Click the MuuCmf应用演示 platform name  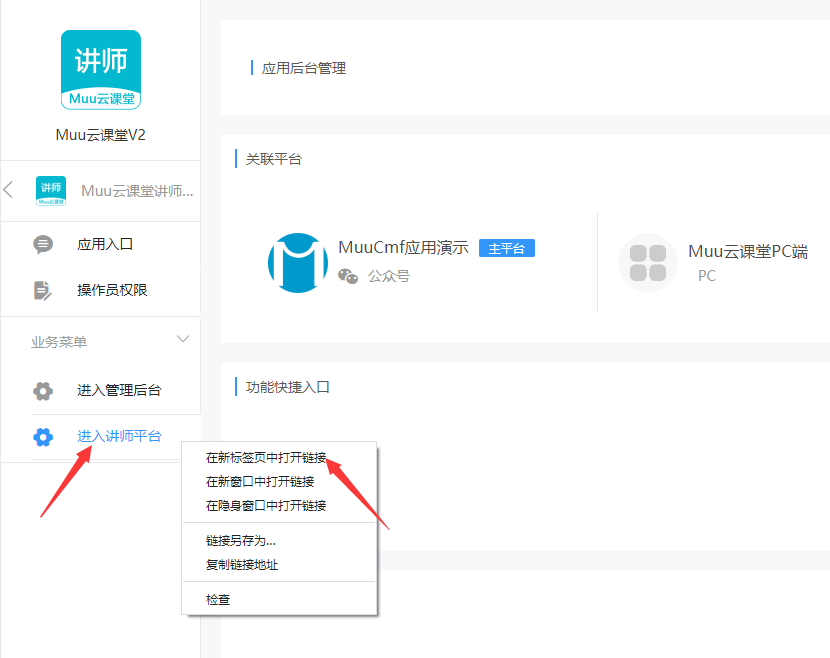[x=403, y=247]
